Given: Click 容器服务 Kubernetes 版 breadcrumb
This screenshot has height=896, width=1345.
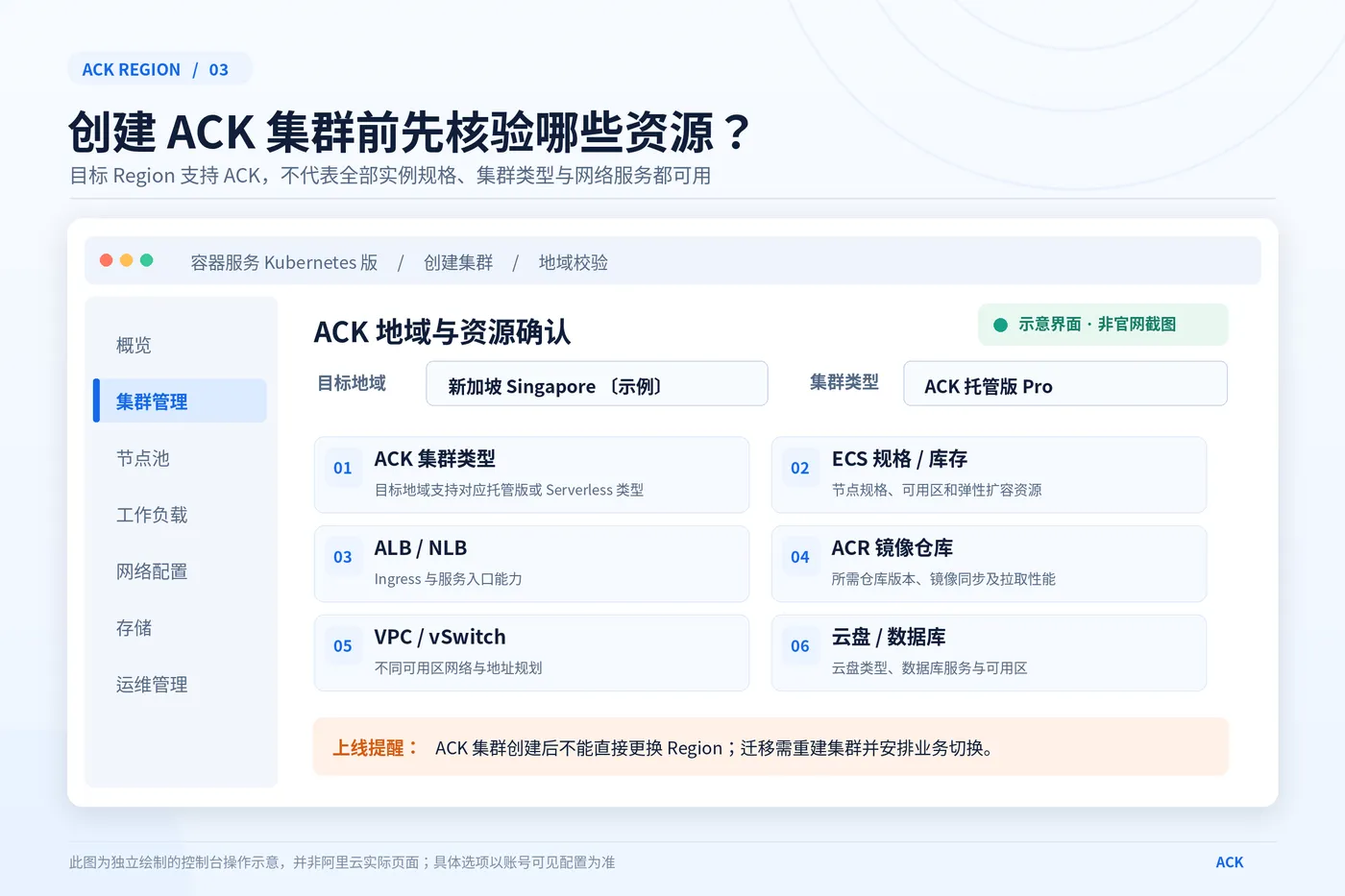Looking at the screenshot, I should click(283, 262).
